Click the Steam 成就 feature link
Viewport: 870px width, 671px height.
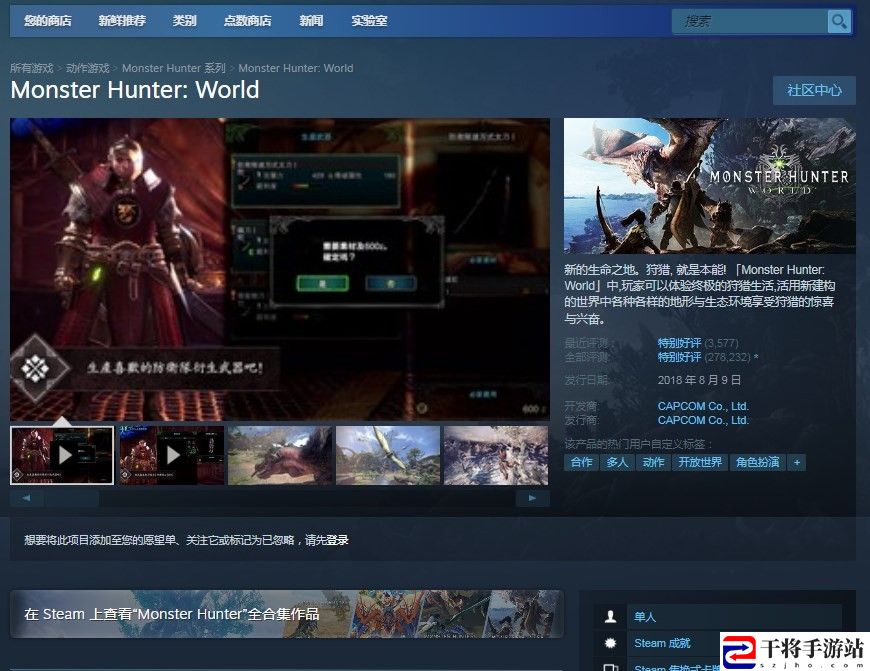662,643
